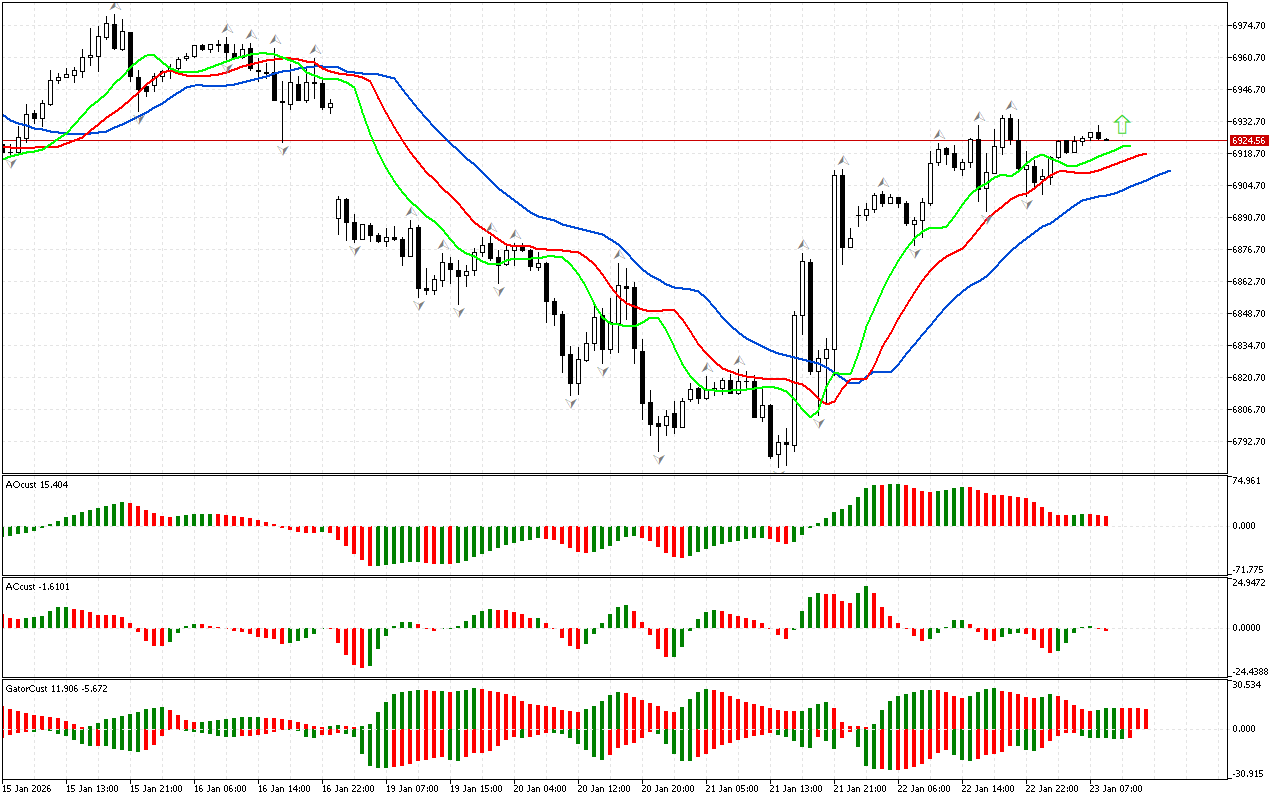
Task: Select right end of blue Alligator line
Action: pos(1168,171)
